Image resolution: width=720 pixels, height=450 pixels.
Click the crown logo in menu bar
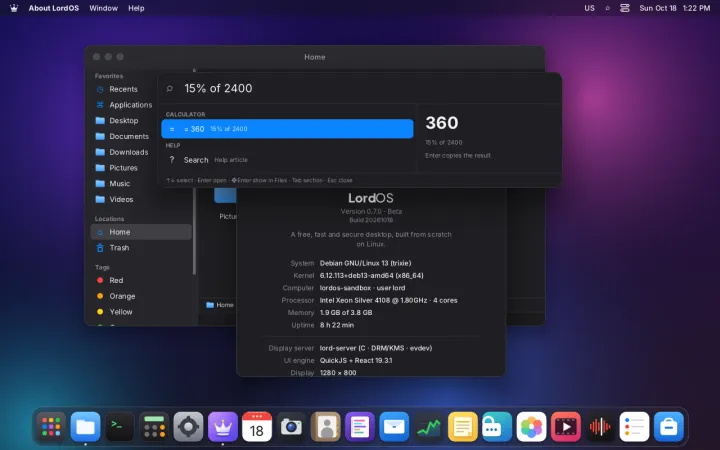tap(14, 8)
